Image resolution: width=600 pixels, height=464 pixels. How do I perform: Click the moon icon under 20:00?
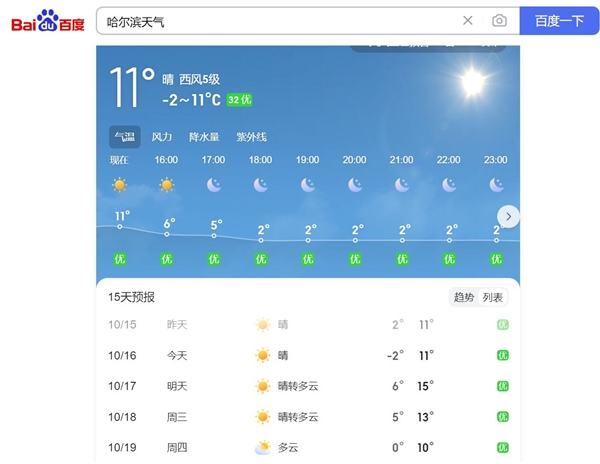355,185
